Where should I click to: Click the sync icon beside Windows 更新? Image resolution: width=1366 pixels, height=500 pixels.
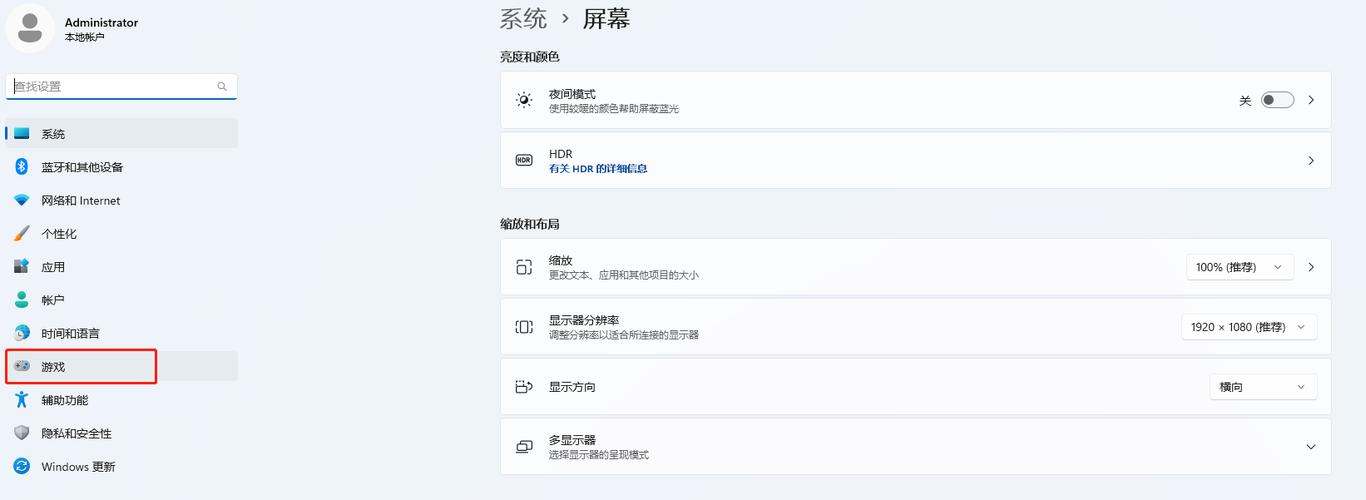(22, 466)
